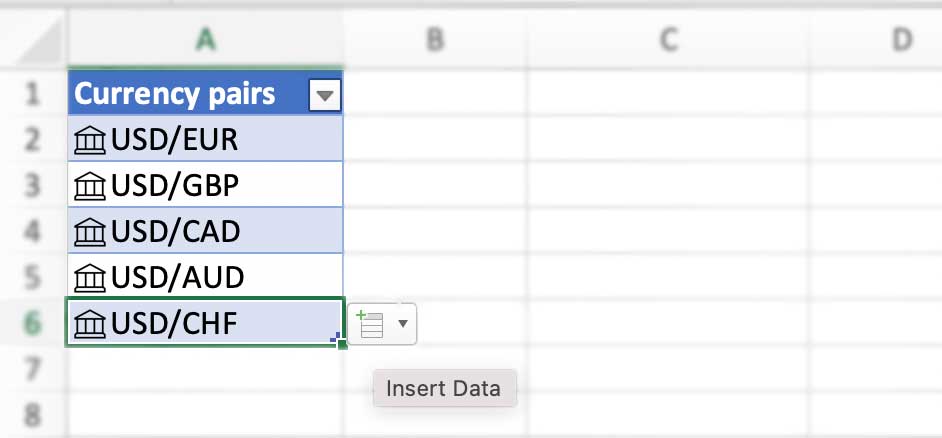
Task: Click the bank icon next to USD/CAD
Action: point(90,232)
